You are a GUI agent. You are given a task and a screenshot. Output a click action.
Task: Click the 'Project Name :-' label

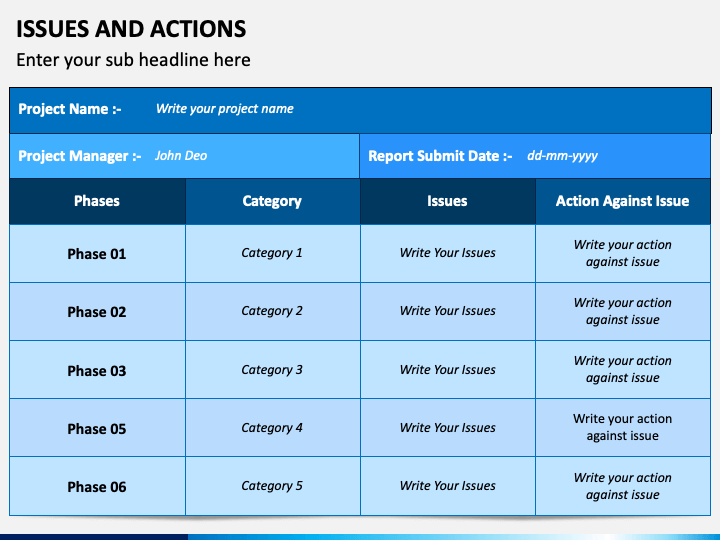[x=70, y=109]
